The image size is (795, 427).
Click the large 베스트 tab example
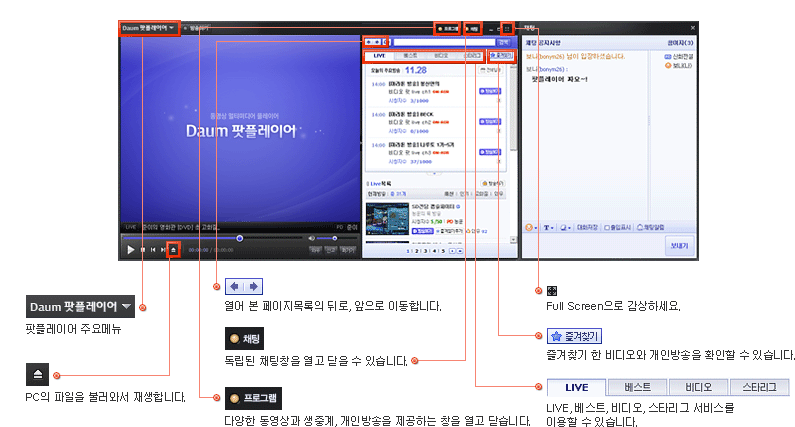click(637, 387)
